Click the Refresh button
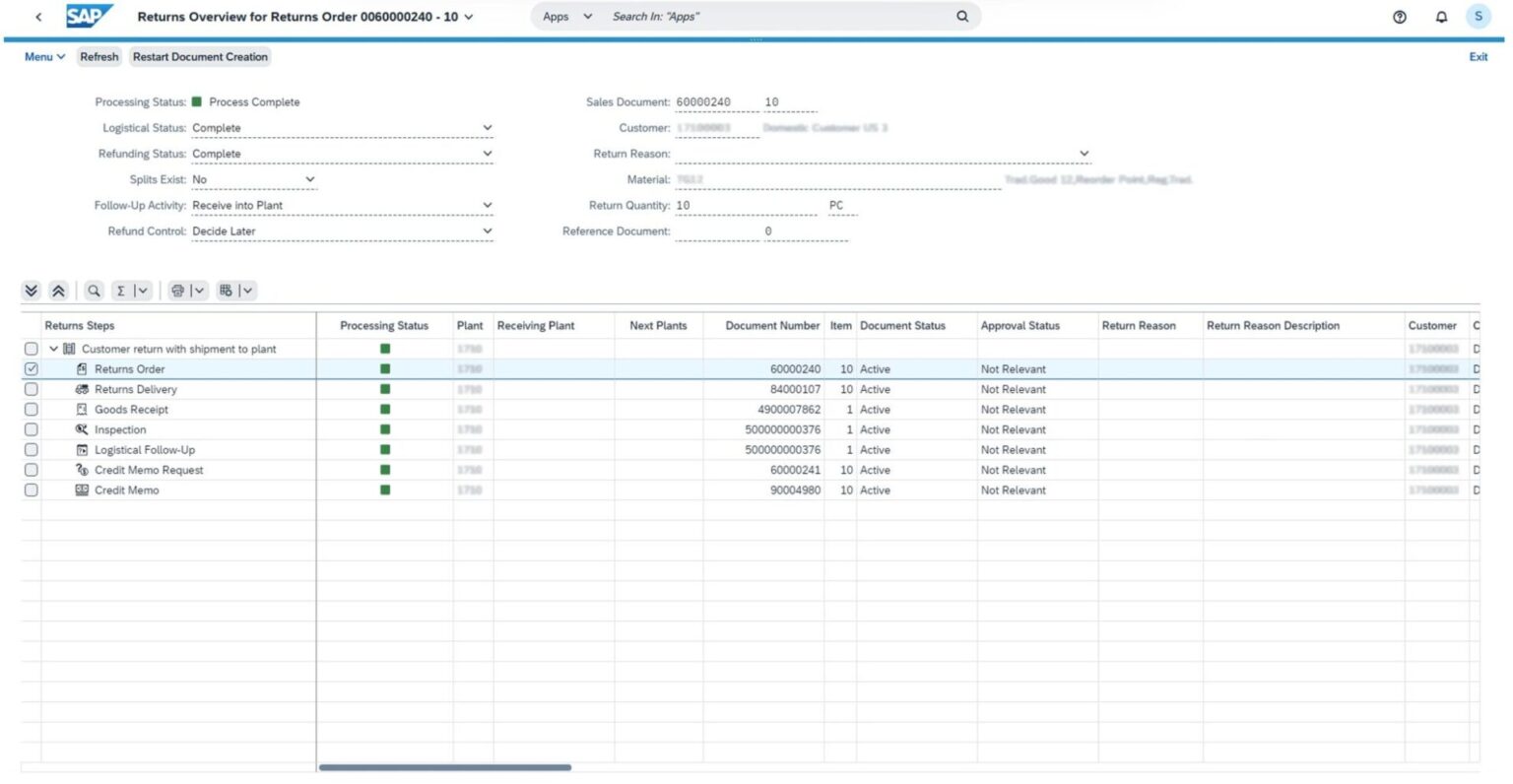1513x784 pixels. tap(99, 57)
